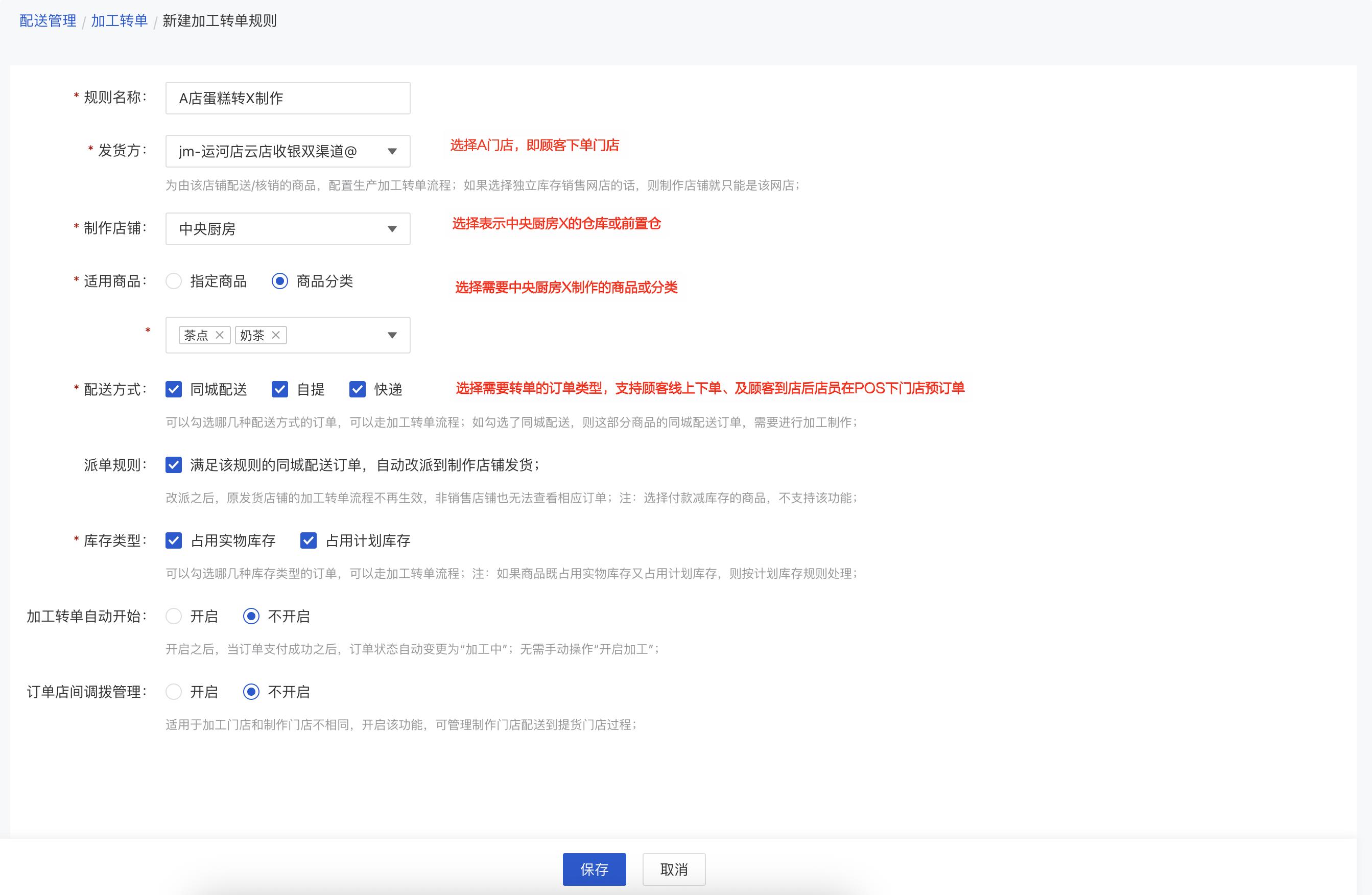Go to 配送管理 in breadcrumb
The width and height of the screenshot is (1372, 895).
point(48,21)
